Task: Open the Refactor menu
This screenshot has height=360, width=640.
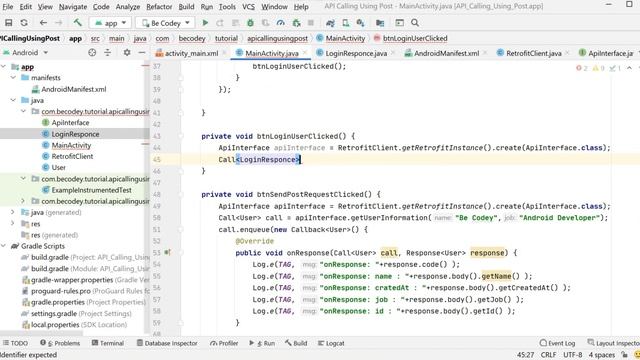Action: [x=159, y=7]
